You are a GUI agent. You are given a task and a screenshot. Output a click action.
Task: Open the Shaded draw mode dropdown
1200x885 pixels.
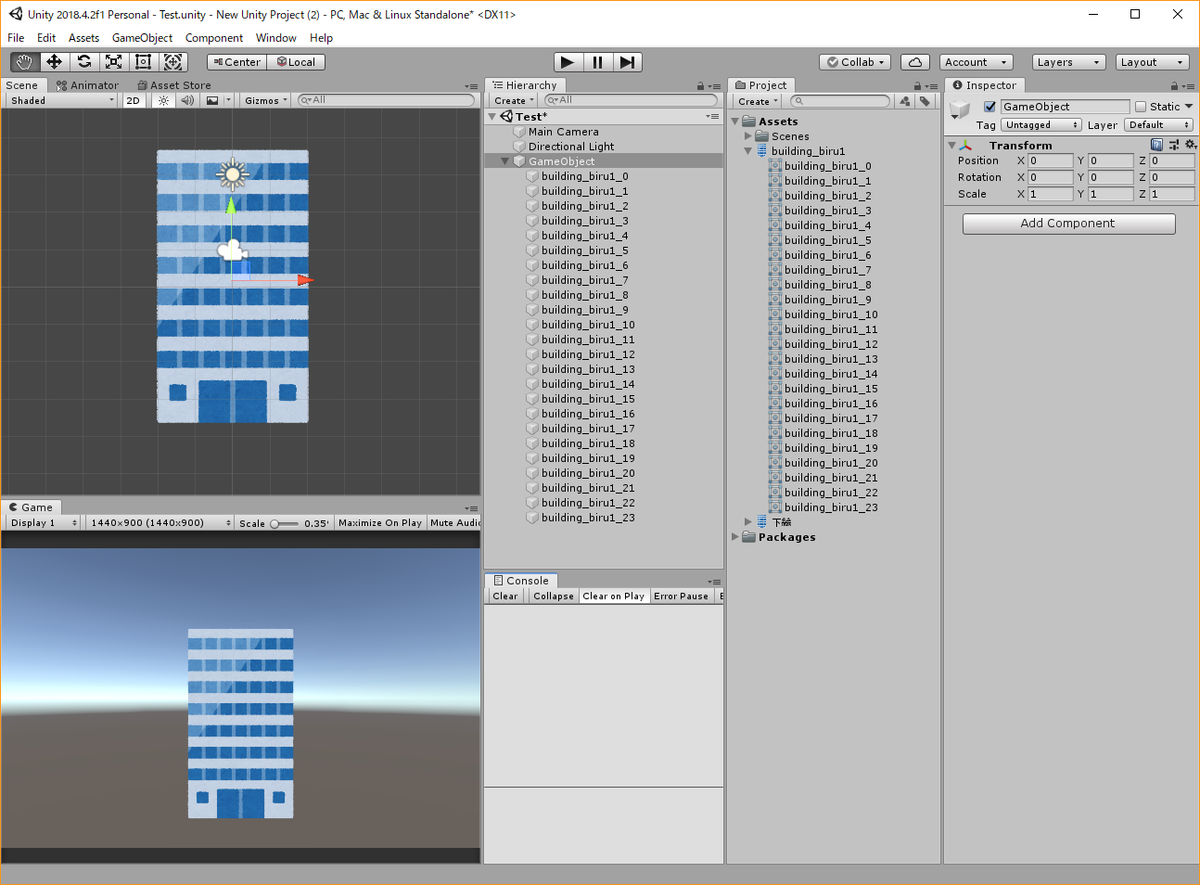(x=62, y=100)
